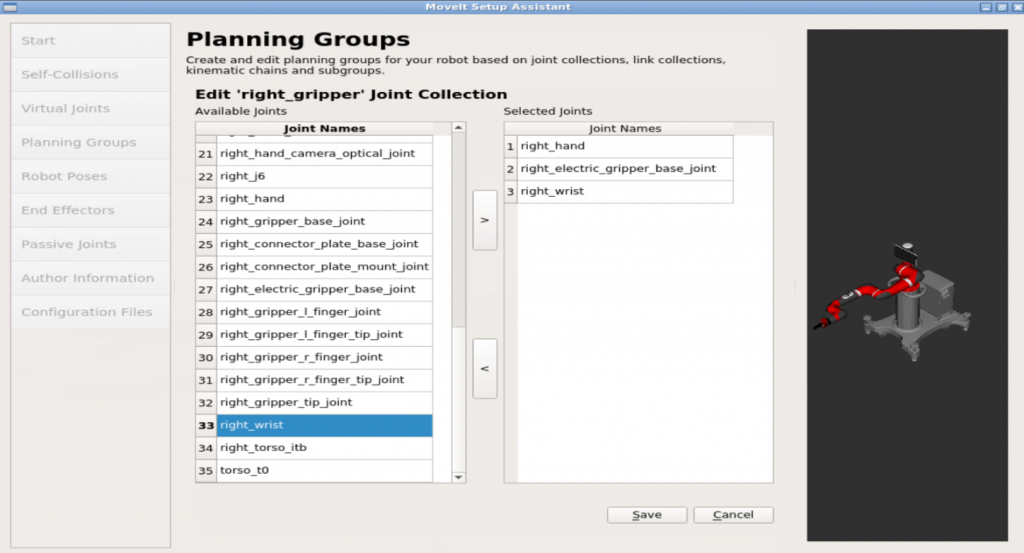Click scroll-down arrow of available joints list

pyautogui.click(x=458, y=477)
